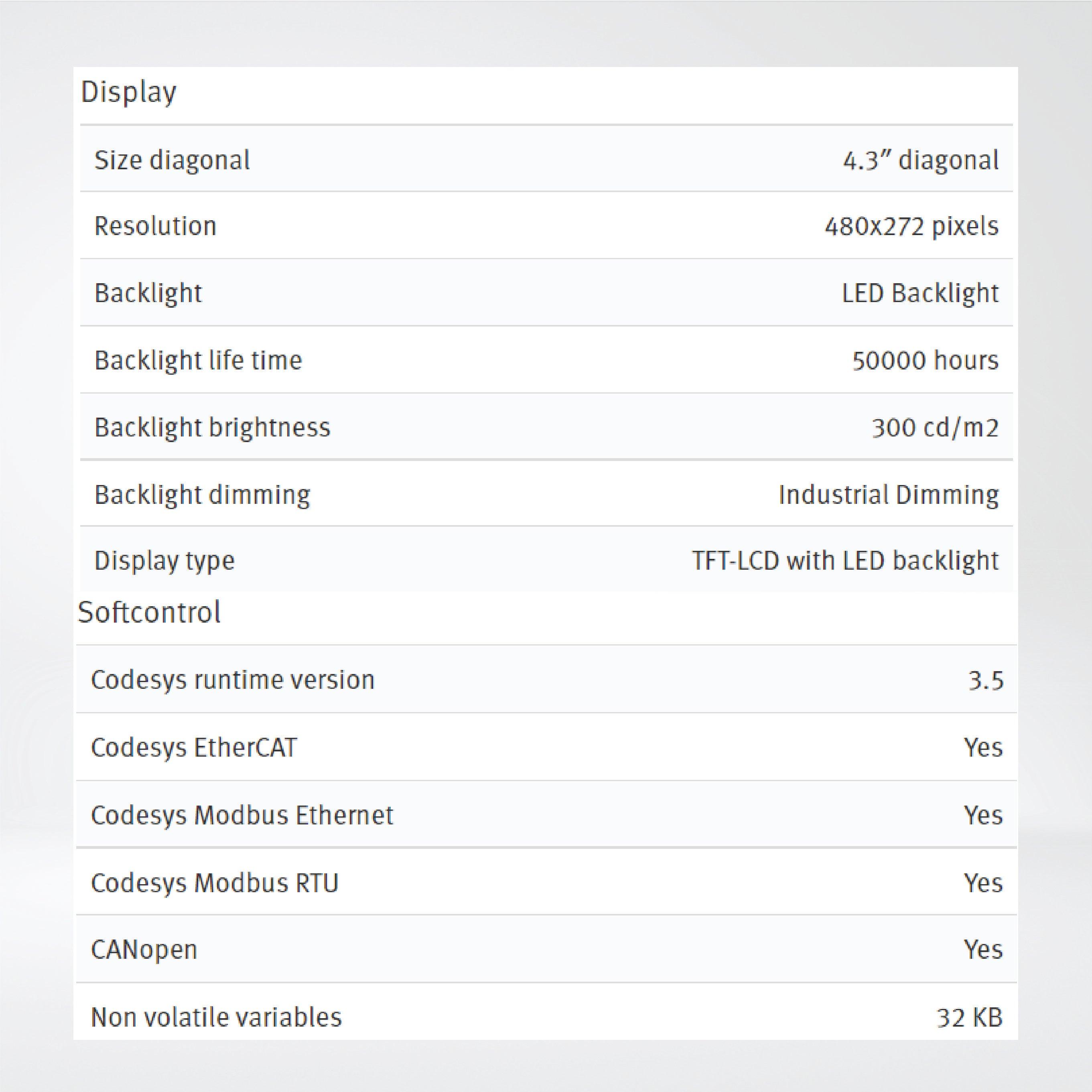Click the Softcontrol section heading

click(x=149, y=612)
